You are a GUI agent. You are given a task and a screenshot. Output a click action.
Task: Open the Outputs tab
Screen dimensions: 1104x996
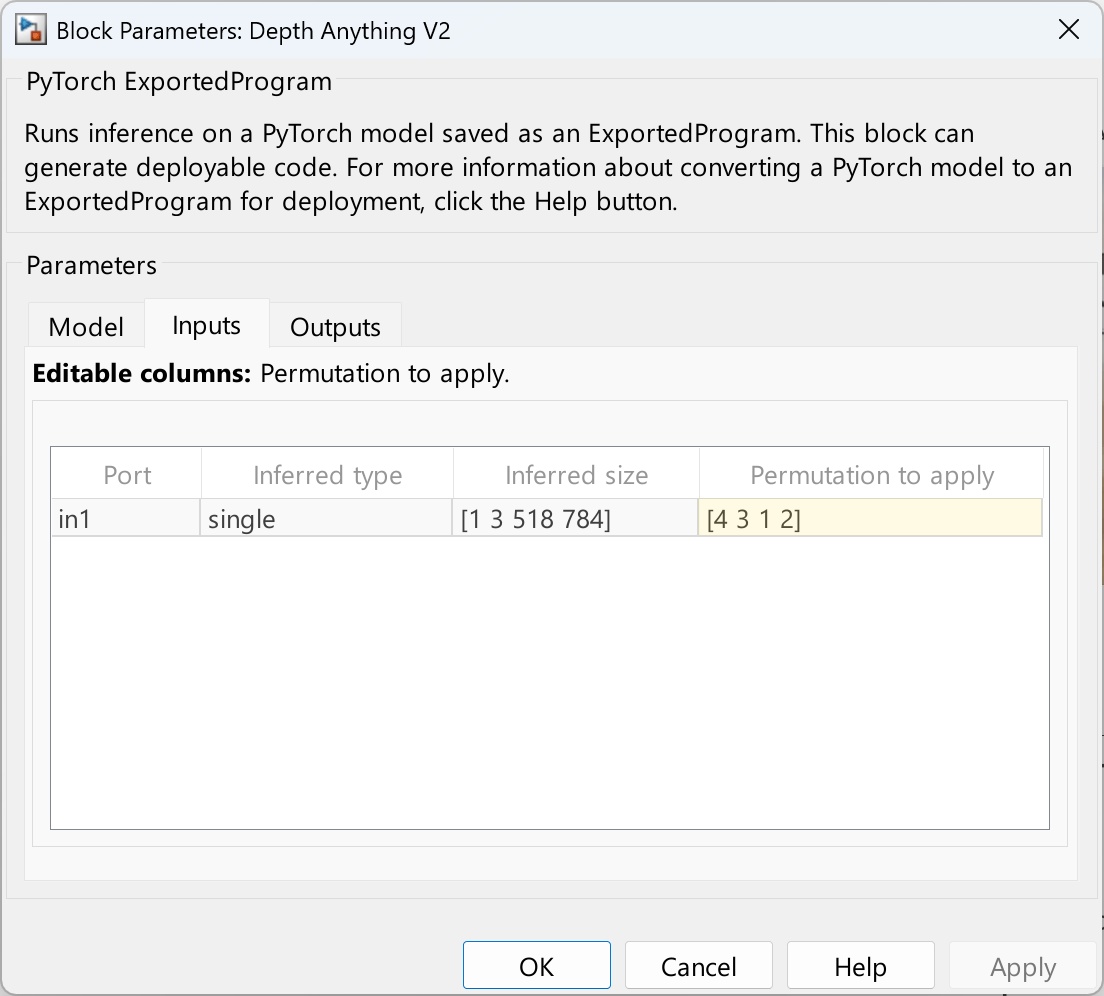tap(335, 327)
